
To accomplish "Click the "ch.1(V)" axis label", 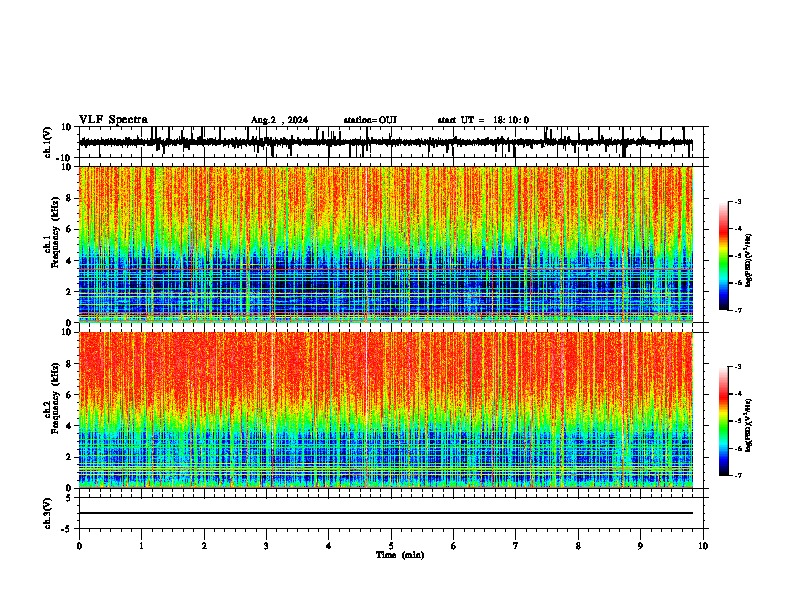I will (x=48, y=142).
